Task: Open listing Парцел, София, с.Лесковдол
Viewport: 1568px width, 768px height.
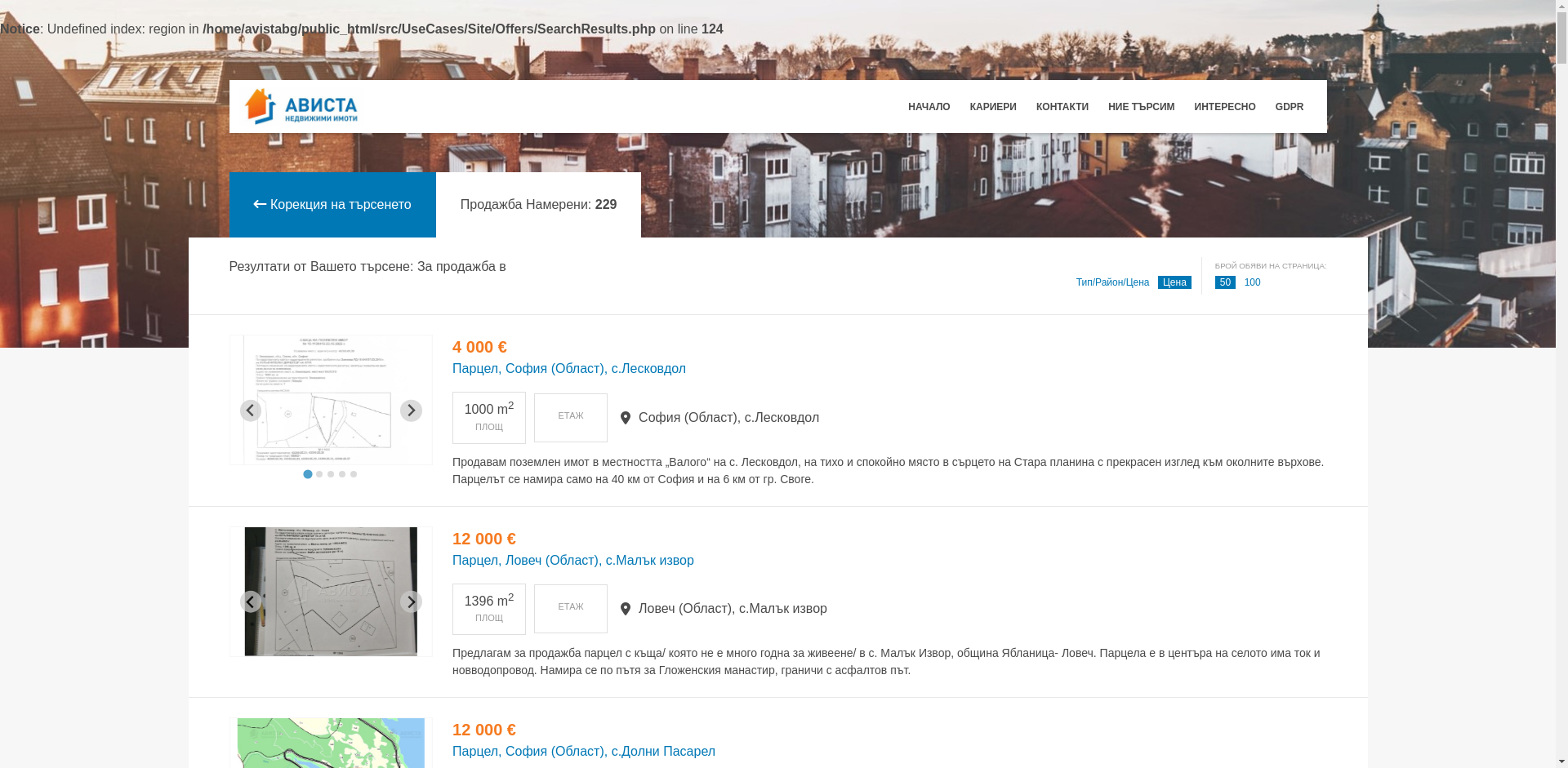Action: click(568, 369)
